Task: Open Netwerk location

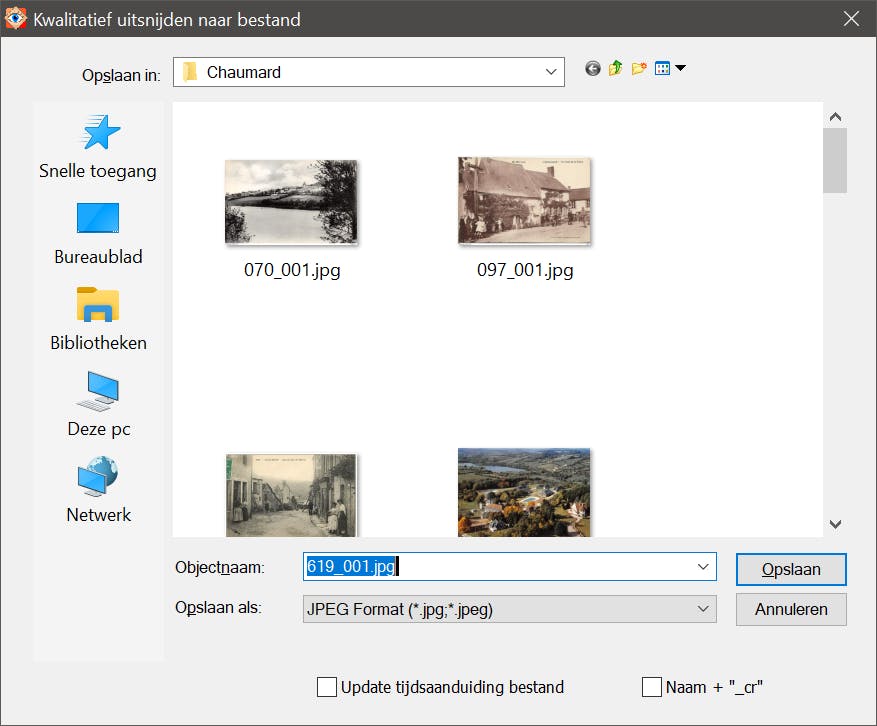Action: 98,491
